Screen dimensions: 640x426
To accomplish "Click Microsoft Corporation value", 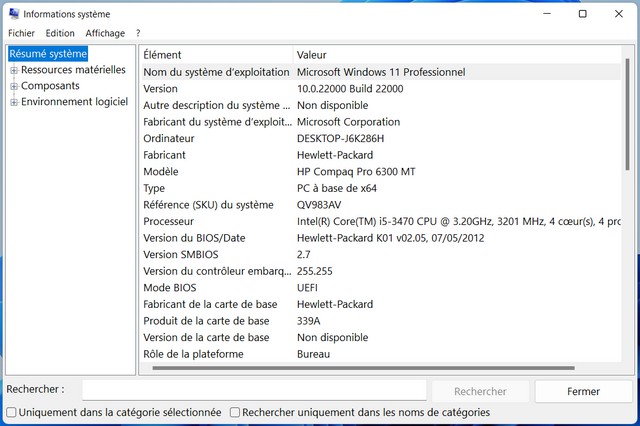I will click(348, 122).
